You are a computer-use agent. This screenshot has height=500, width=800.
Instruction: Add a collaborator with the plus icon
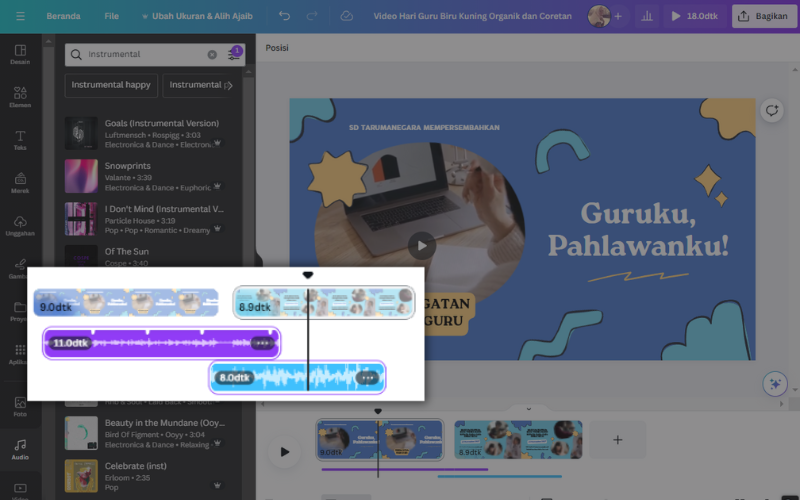pyautogui.click(x=618, y=16)
